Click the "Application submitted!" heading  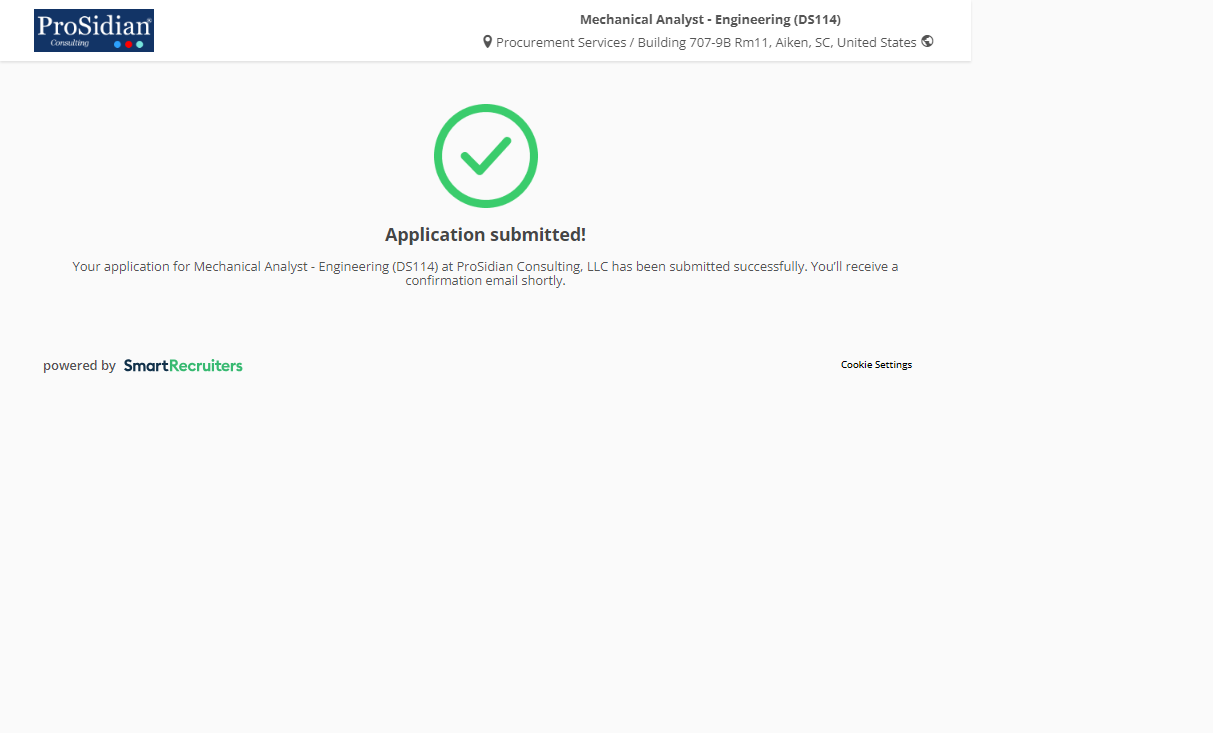tap(485, 235)
